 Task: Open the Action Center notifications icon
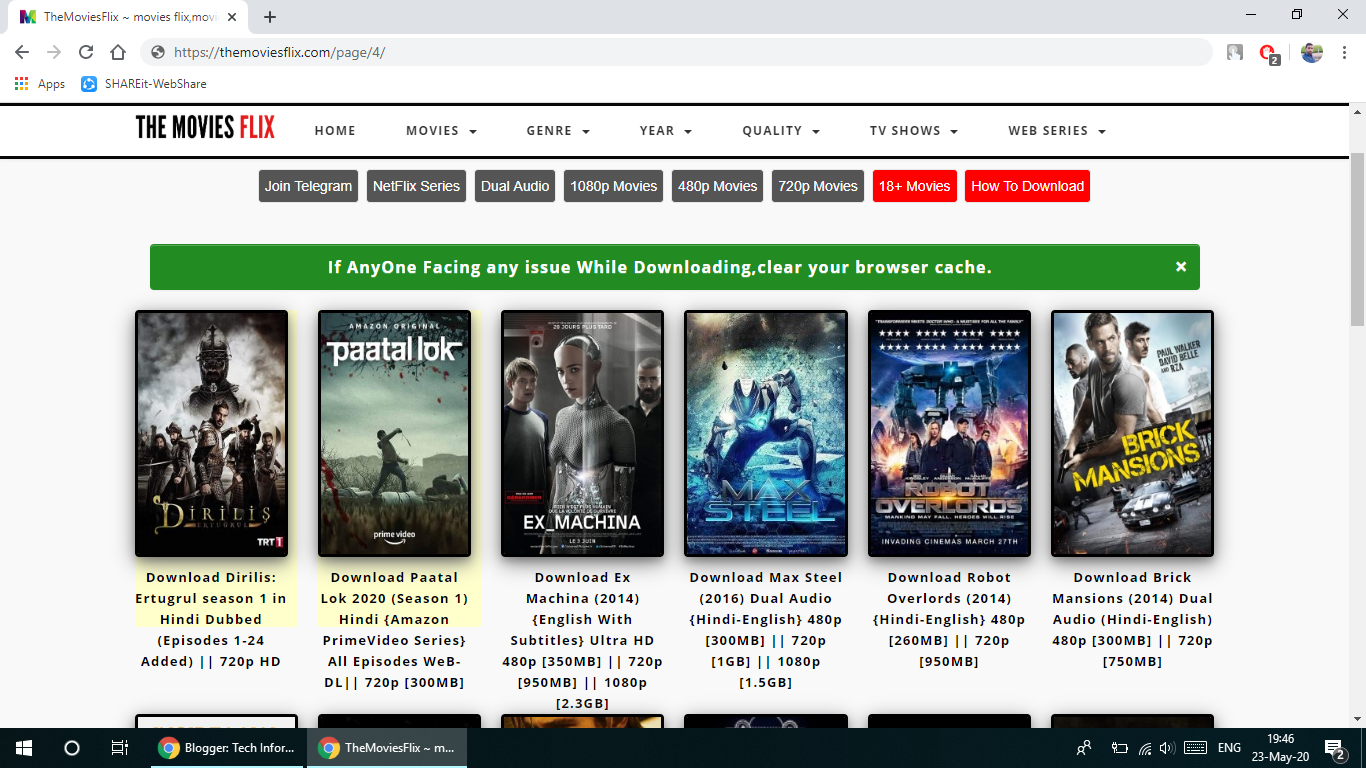(x=1334, y=748)
